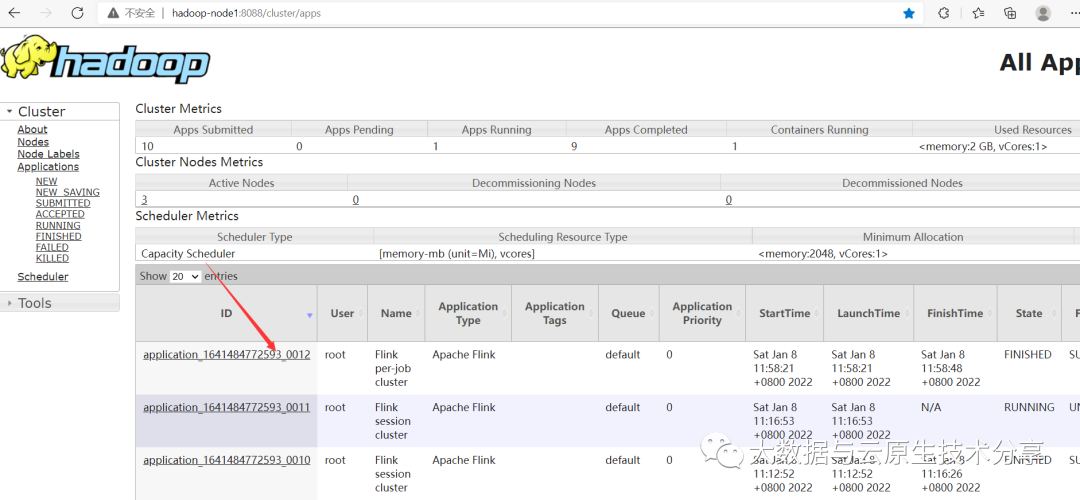Image resolution: width=1080 pixels, height=500 pixels.
Task: Open the Scheduler sidebar link
Action: (43, 276)
